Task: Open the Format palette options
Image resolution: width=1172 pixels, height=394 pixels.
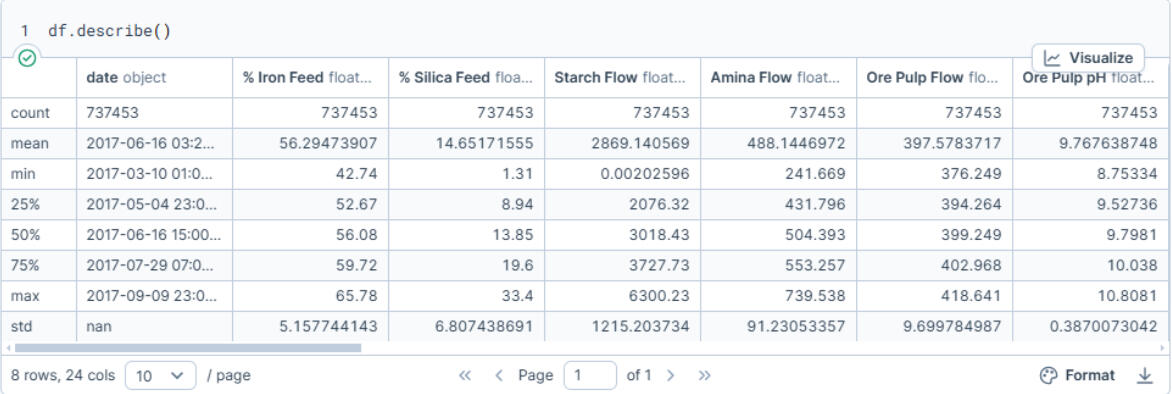Action: pos(1078,375)
